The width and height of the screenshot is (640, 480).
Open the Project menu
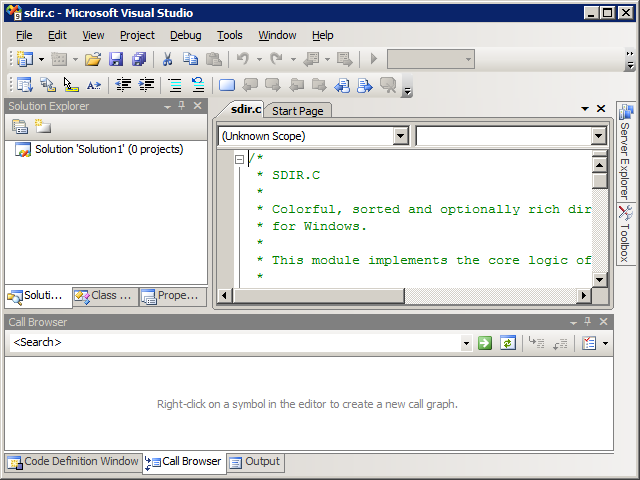(137, 36)
